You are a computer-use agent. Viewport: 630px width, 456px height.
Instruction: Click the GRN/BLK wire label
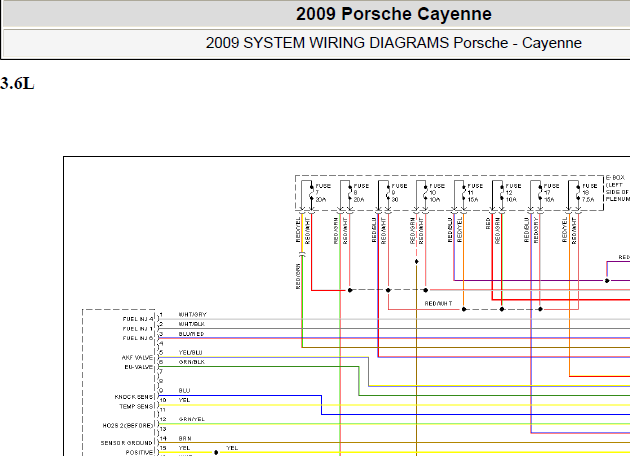[192, 362]
